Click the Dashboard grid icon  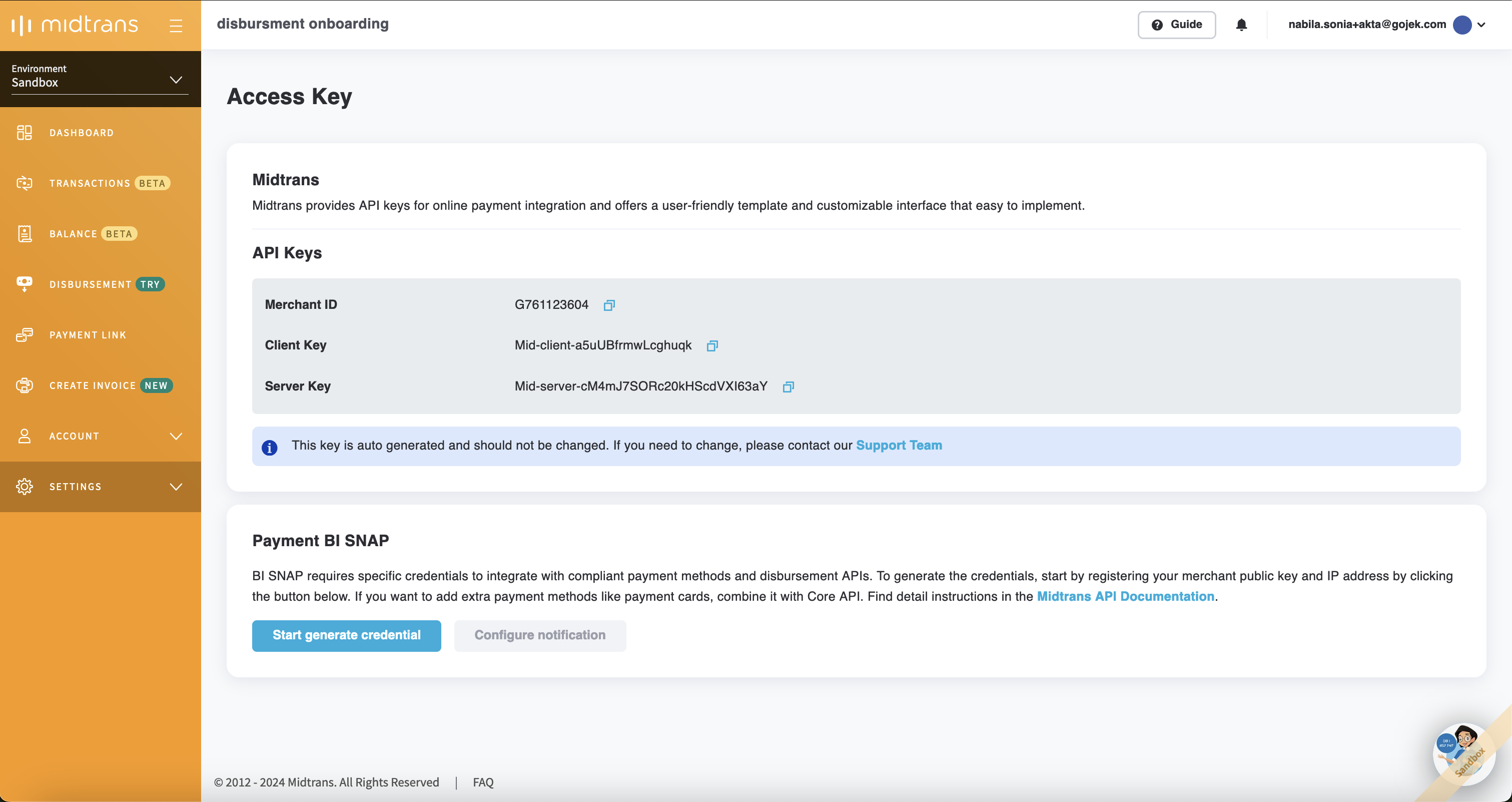[x=24, y=133]
